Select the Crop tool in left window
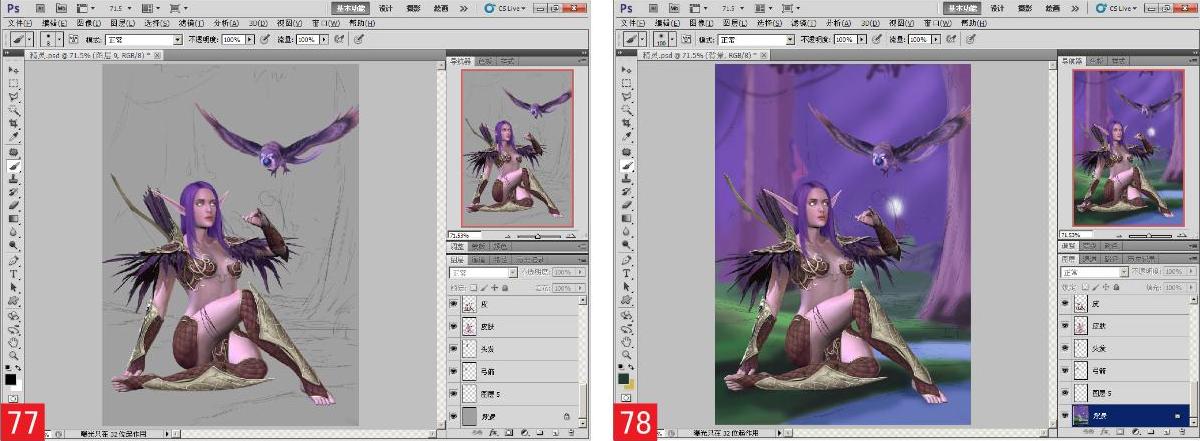This screenshot has height=441, width=1200. (14, 123)
